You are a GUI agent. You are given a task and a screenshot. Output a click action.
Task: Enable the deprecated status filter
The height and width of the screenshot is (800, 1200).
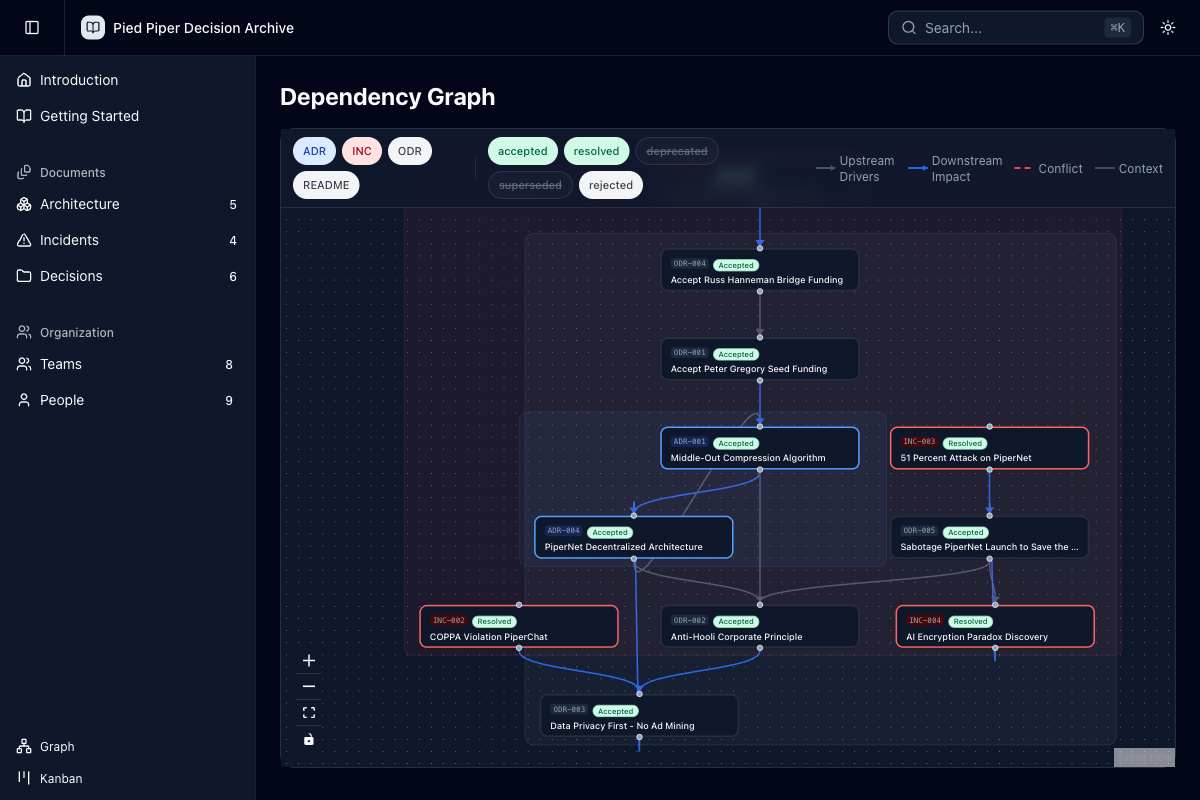tap(677, 152)
